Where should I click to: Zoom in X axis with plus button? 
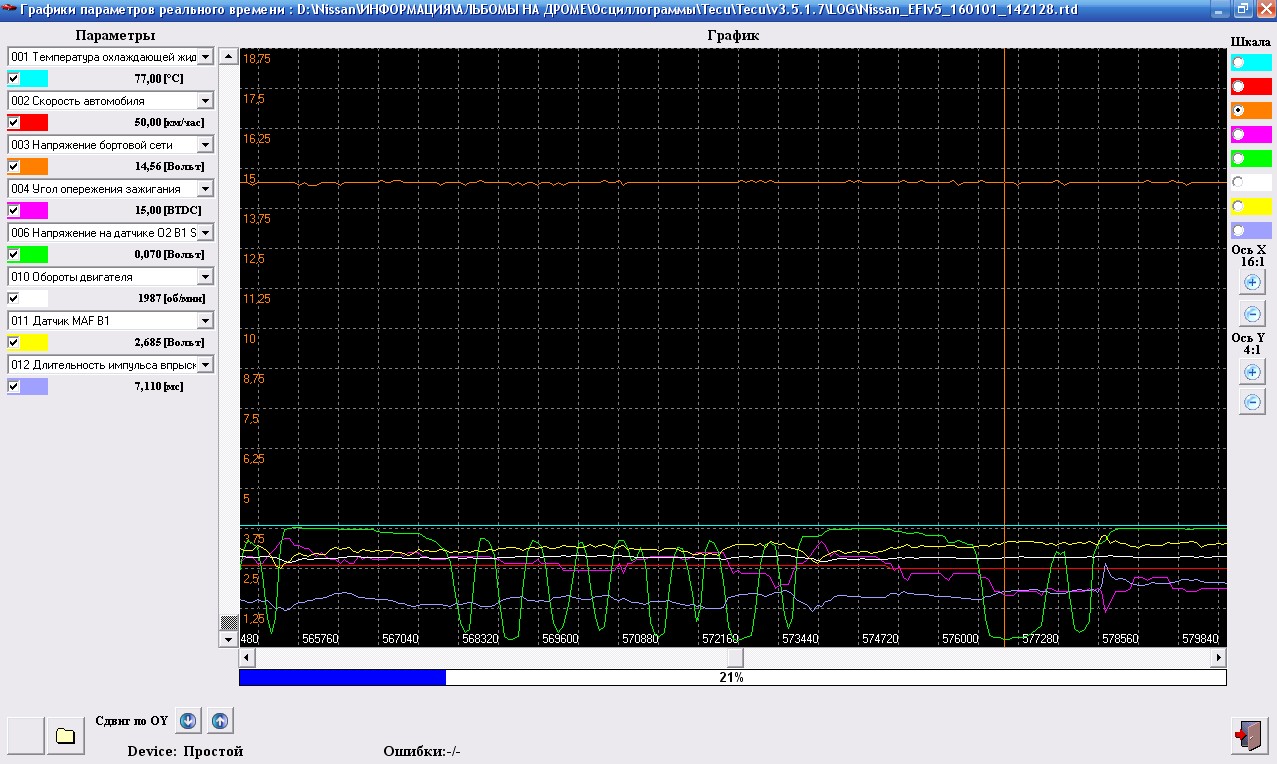tap(1251, 283)
